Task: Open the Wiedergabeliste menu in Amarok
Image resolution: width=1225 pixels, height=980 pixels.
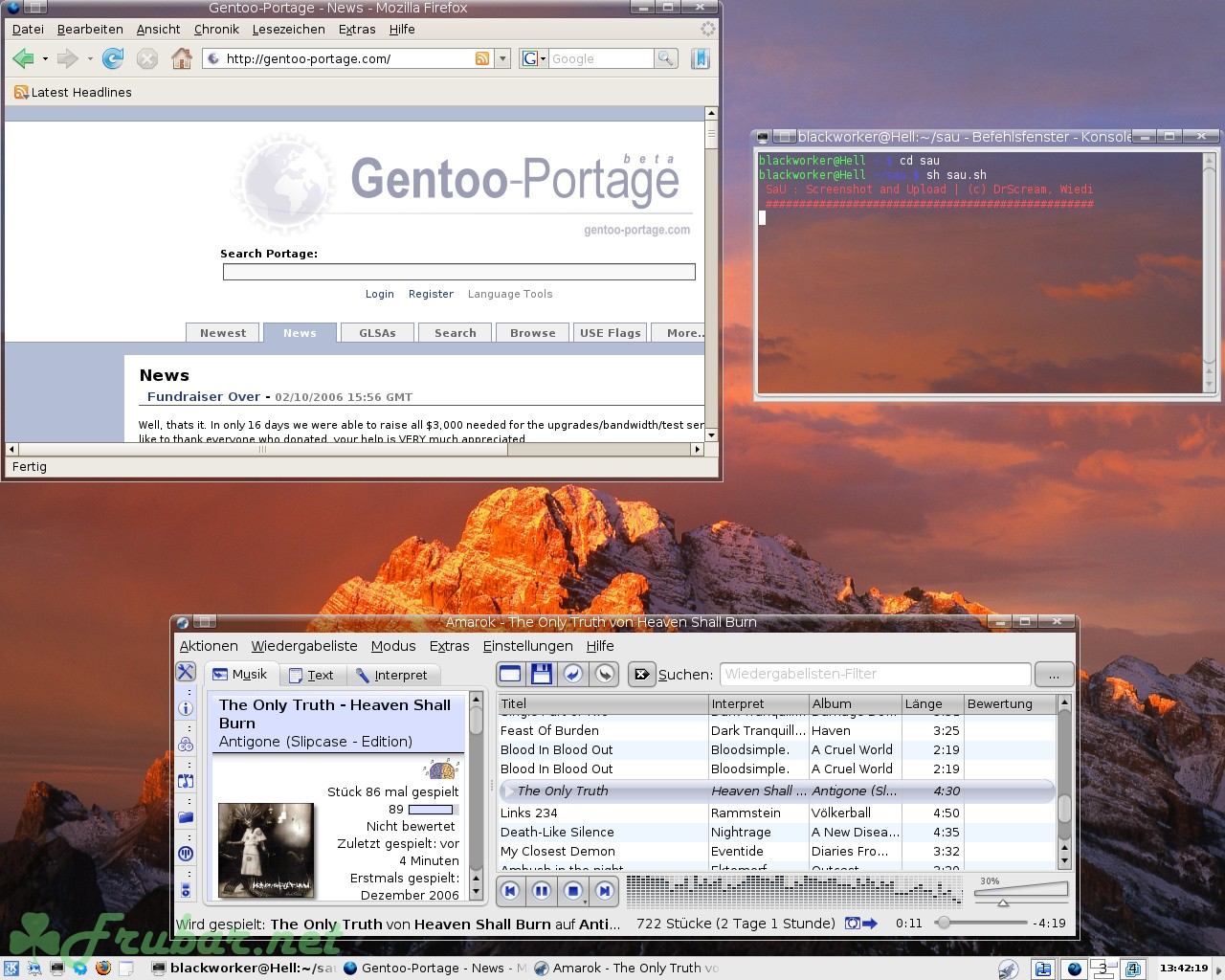Action: [304, 646]
